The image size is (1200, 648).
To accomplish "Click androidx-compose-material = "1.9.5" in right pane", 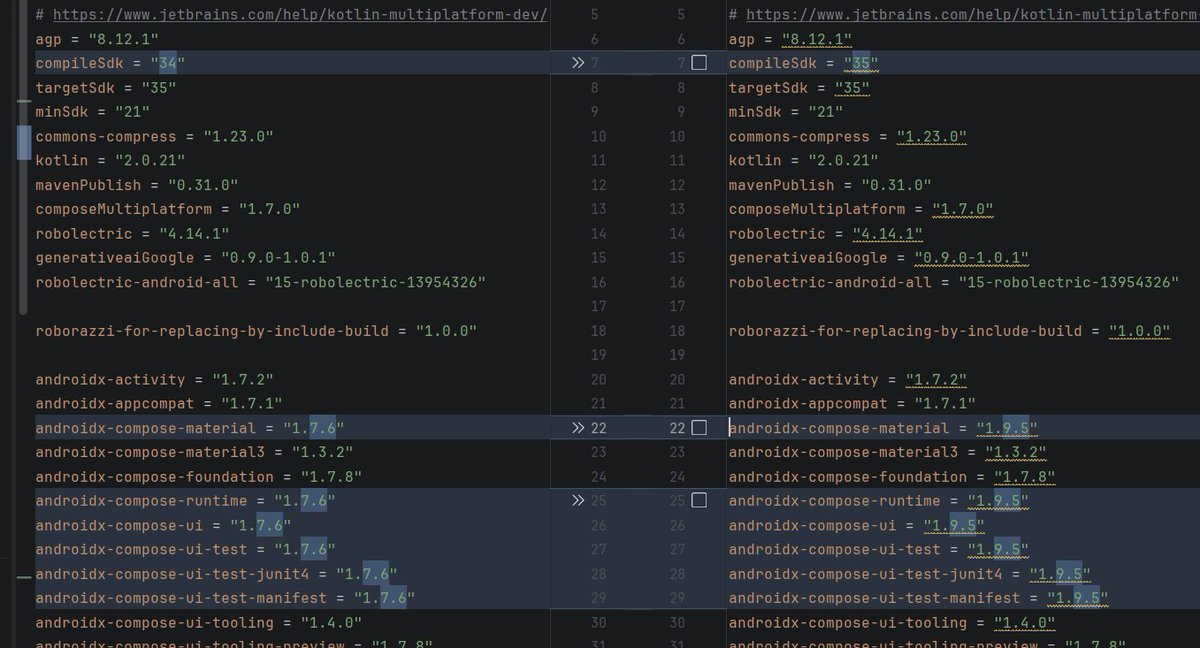I will (883, 428).
